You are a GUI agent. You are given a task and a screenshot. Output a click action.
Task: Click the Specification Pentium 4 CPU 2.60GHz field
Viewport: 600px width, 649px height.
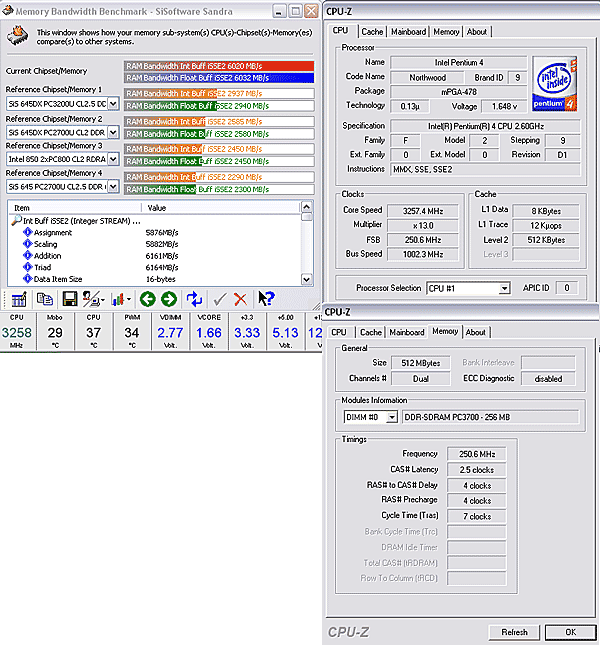(485, 126)
